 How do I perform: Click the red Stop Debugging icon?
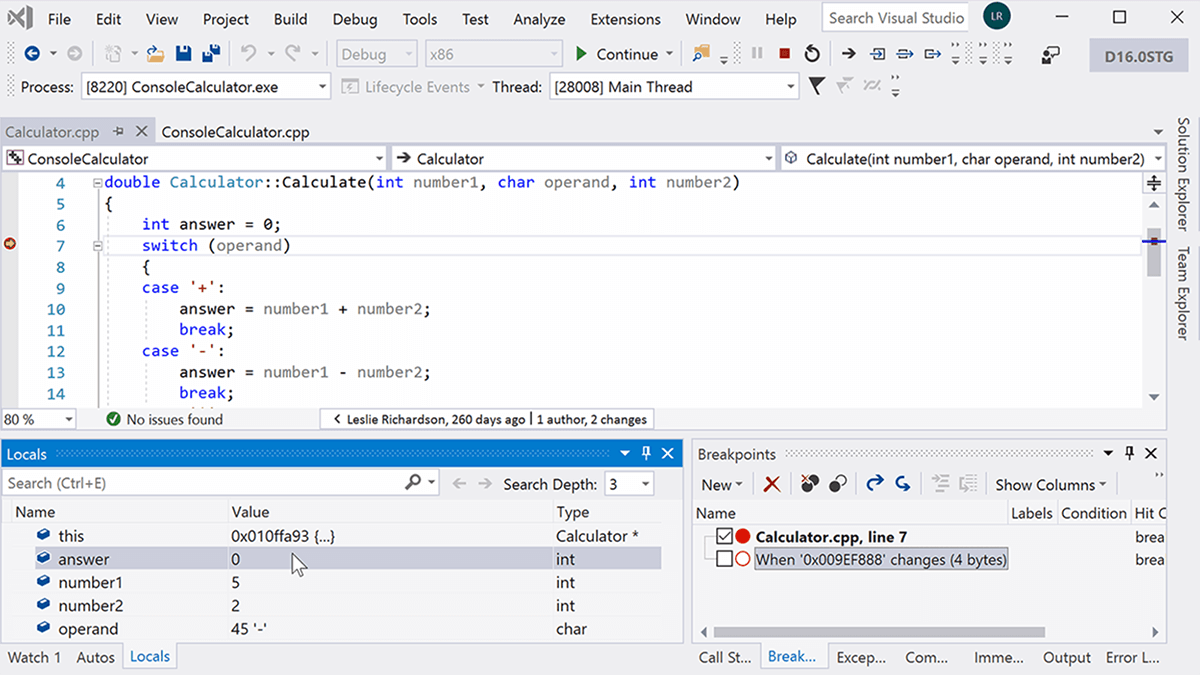pos(784,54)
